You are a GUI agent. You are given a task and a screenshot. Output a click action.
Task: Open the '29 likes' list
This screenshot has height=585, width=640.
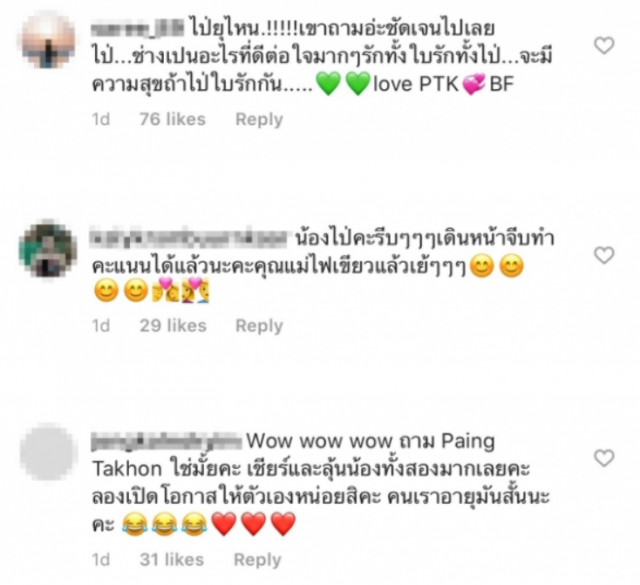pyautogui.click(x=173, y=326)
